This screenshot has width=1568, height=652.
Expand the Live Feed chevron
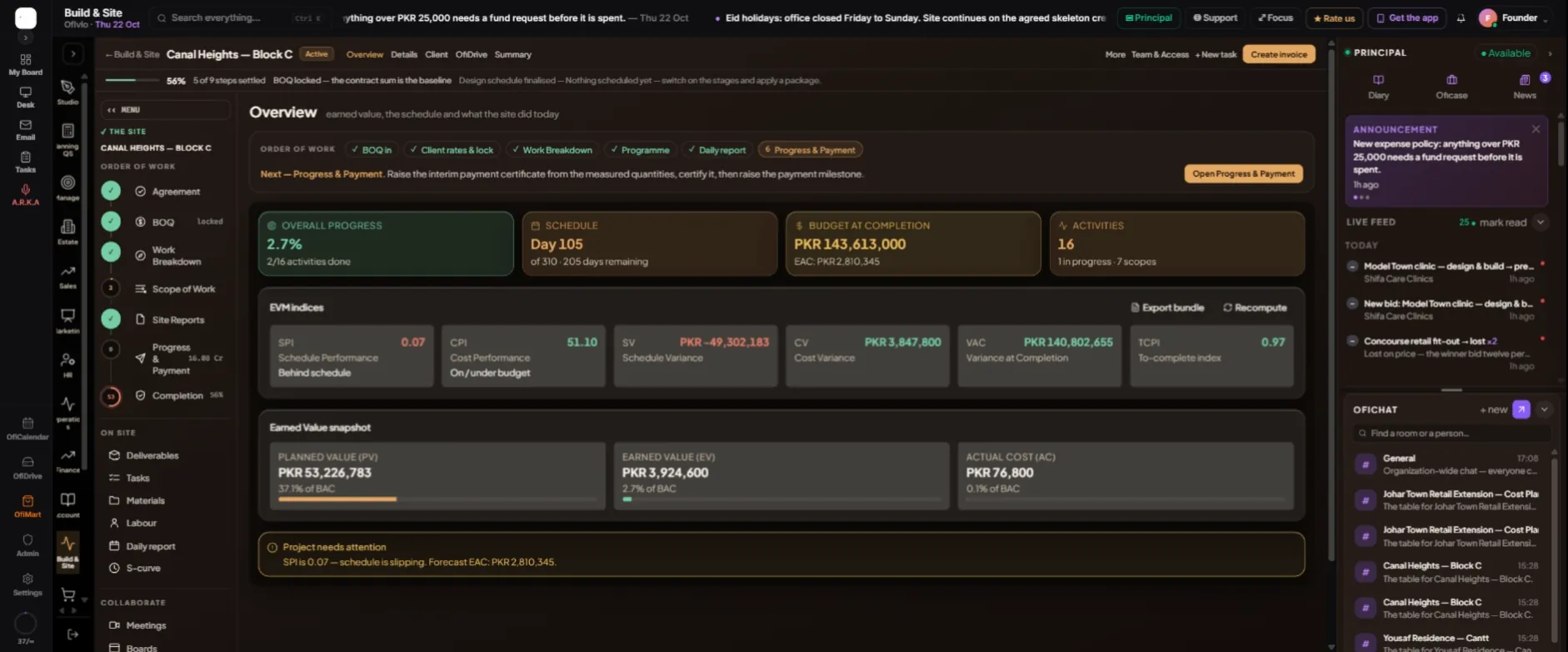point(1541,222)
